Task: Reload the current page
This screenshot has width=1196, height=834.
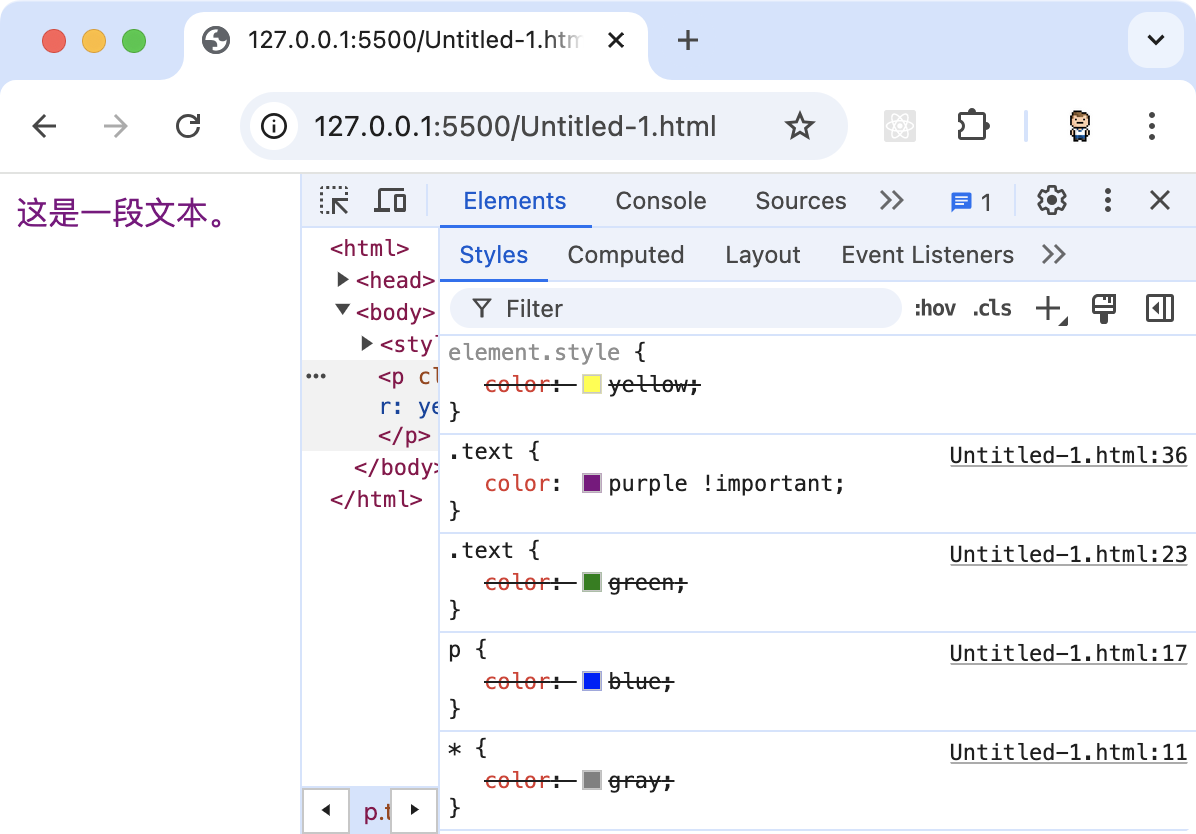Action: 188,126
